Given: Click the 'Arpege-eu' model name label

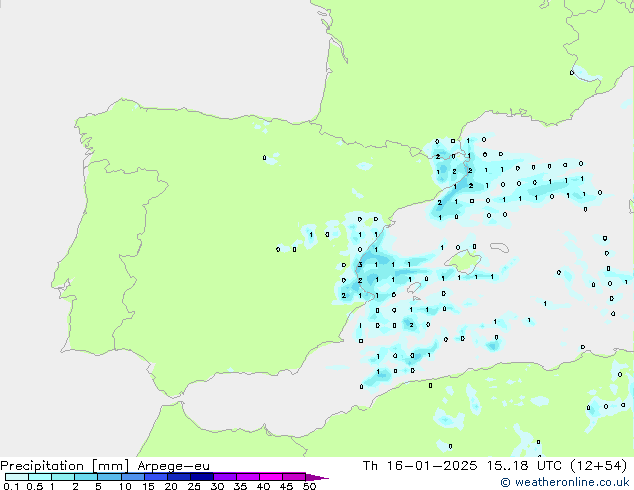Looking at the screenshot, I should coord(173,466).
